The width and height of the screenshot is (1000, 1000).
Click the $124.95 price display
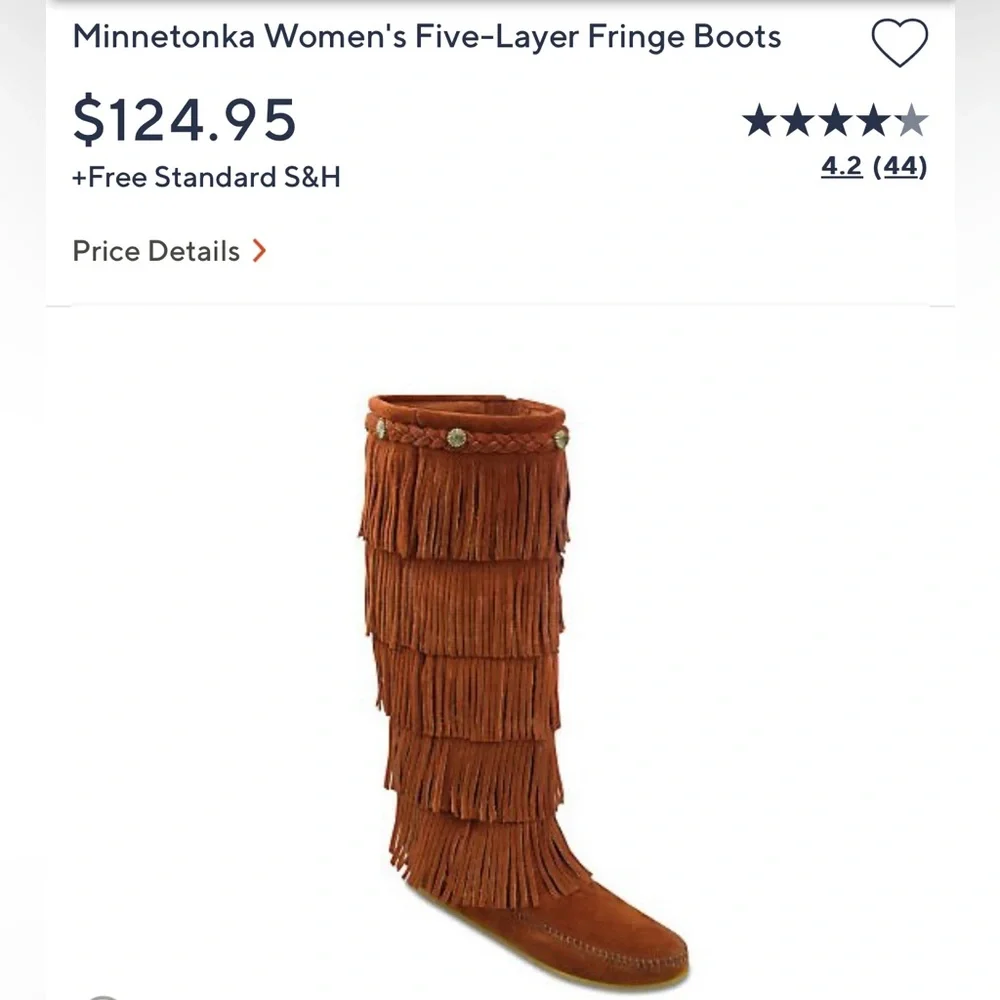click(185, 118)
